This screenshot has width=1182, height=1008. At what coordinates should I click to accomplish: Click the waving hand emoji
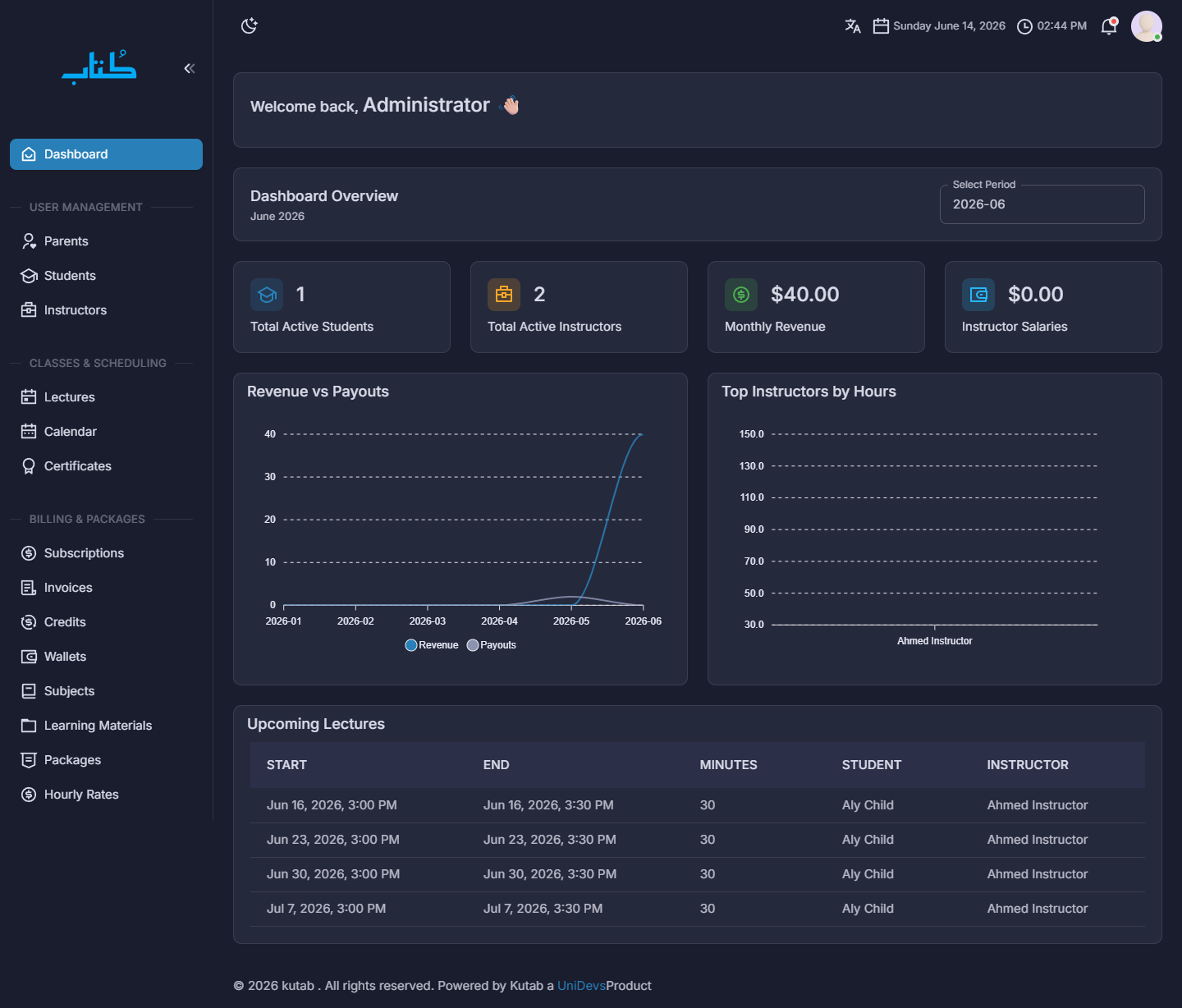click(511, 105)
